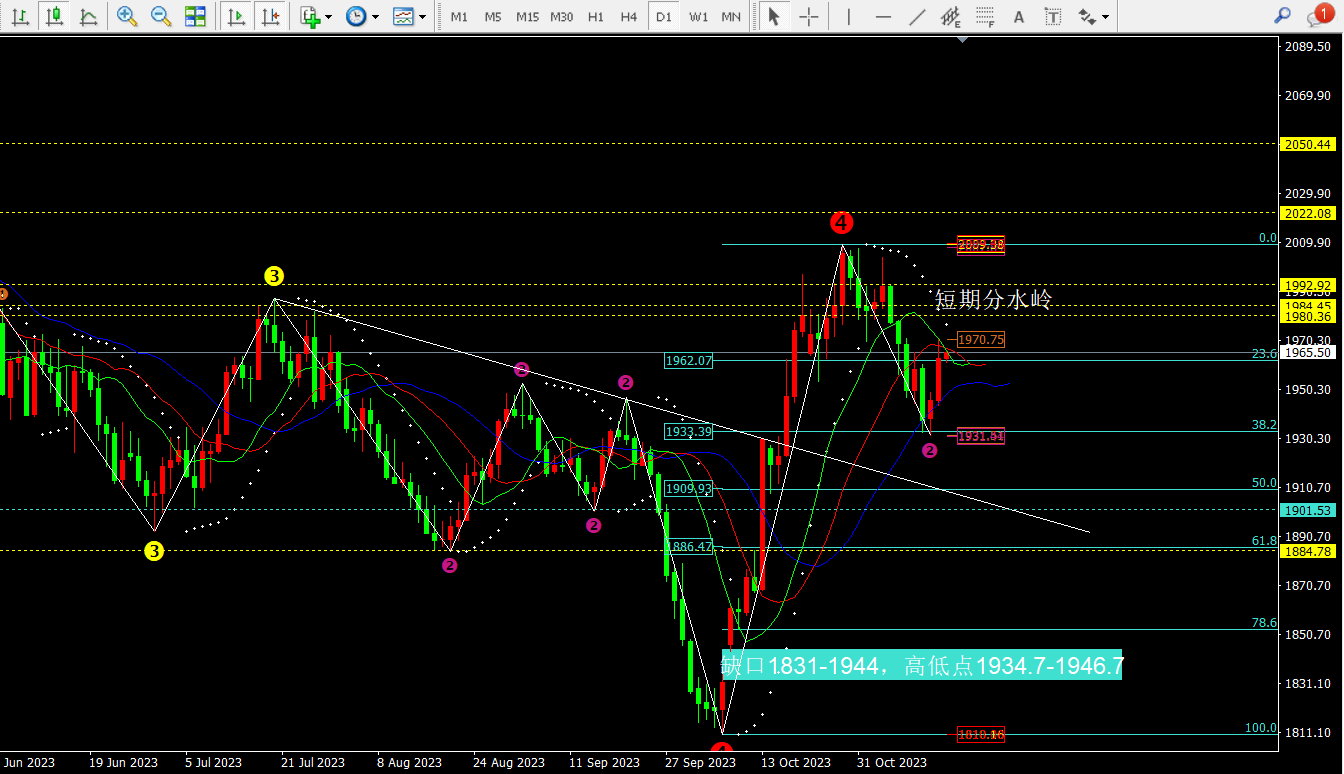Switch to M5 timeframe
The height and width of the screenshot is (774, 1344).
493,17
